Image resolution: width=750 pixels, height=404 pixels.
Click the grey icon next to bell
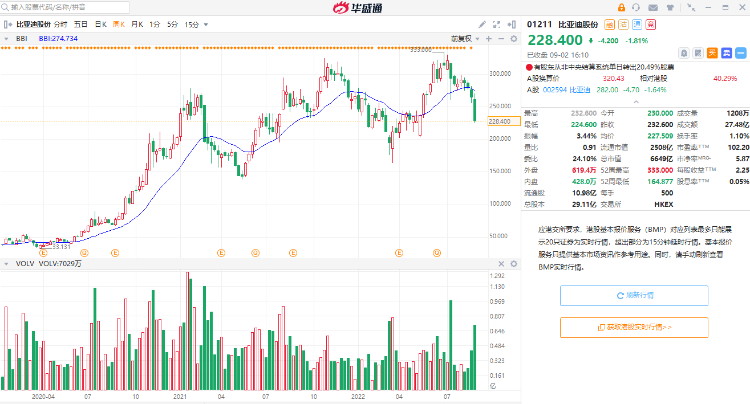tap(698, 53)
